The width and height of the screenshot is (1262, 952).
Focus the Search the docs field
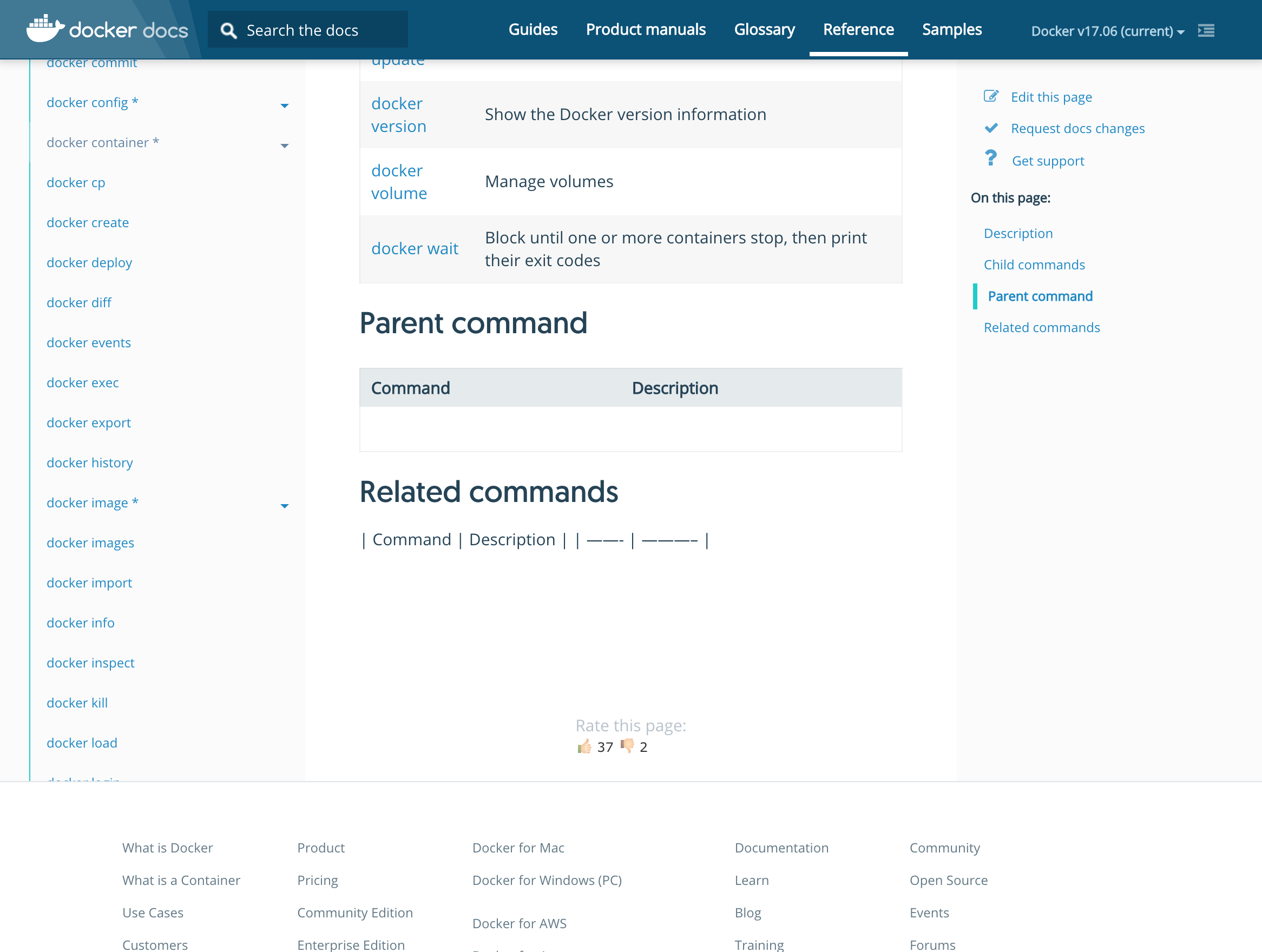(x=307, y=30)
